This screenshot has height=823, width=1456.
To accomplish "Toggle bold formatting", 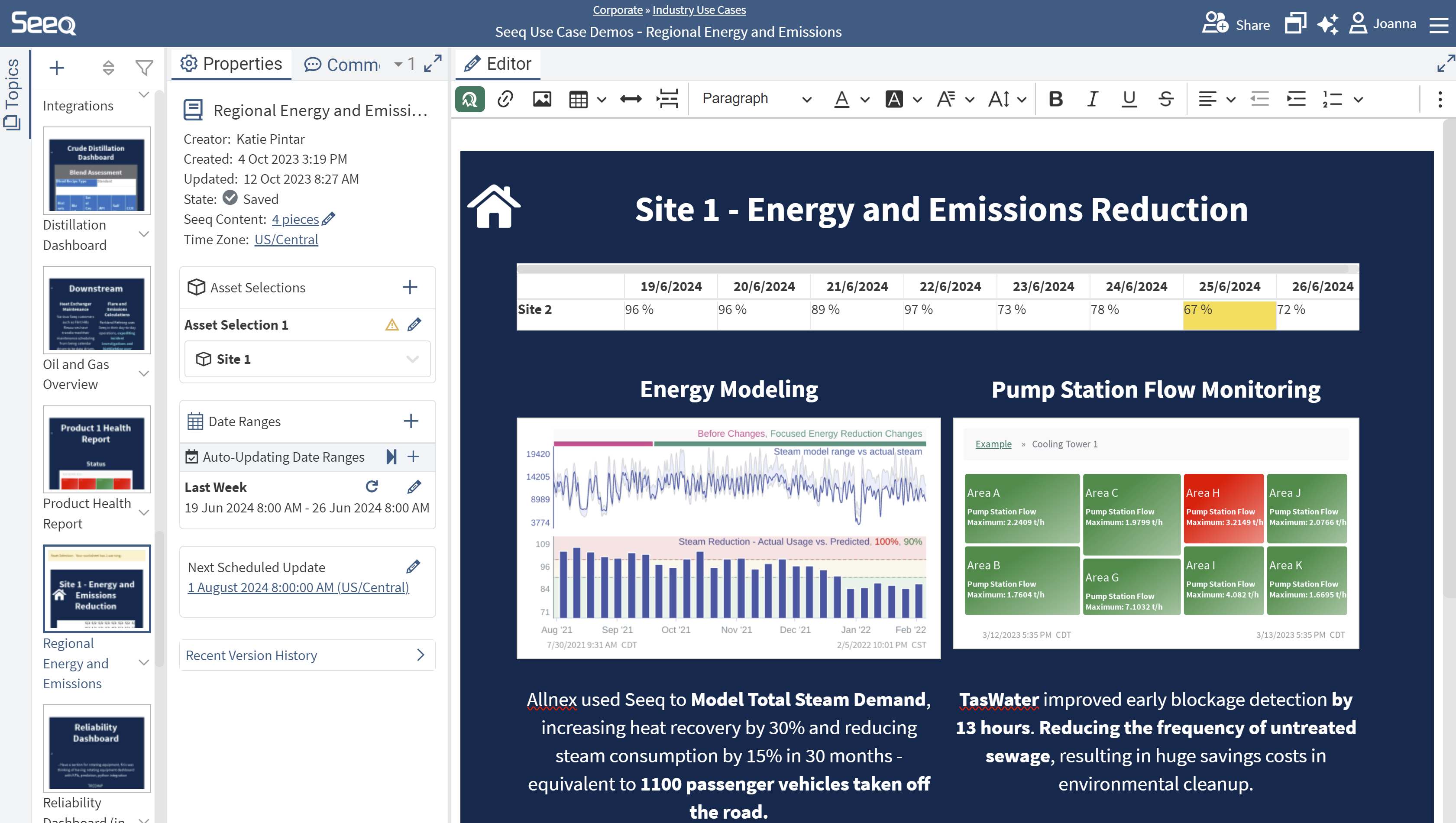I will (x=1055, y=100).
